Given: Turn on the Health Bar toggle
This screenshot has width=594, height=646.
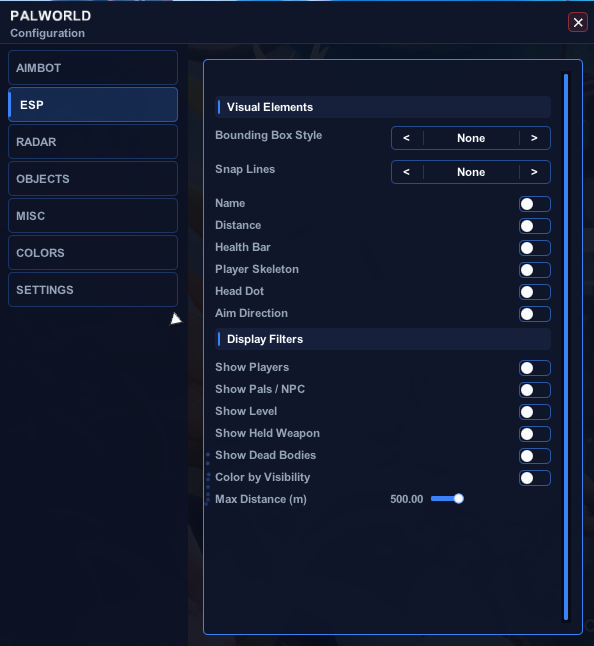Looking at the screenshot, I should (x=535, y=248).
